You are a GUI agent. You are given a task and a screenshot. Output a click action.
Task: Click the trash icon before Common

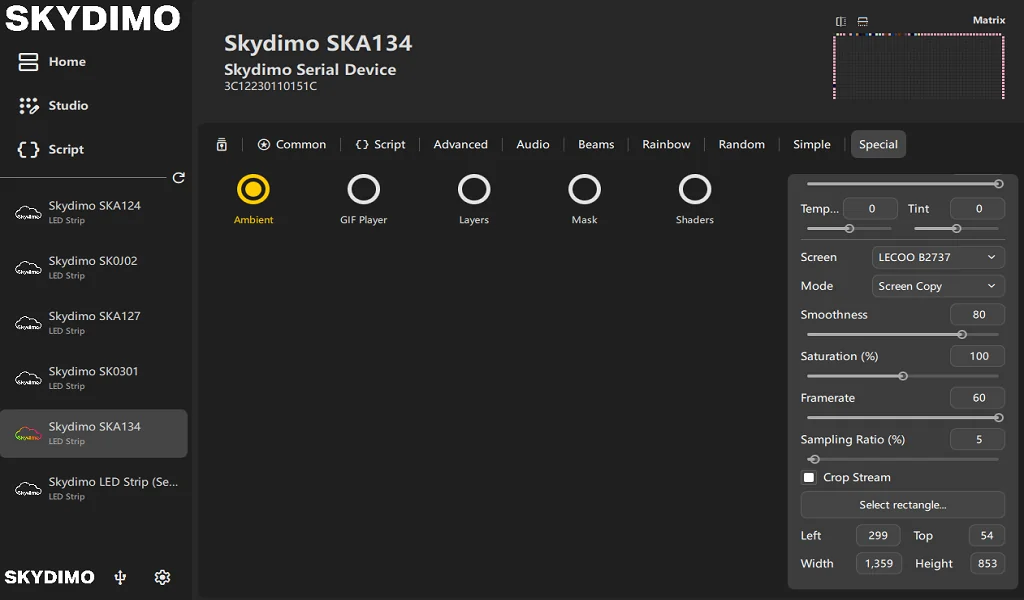pyautogui.click(x=222, y=145)
